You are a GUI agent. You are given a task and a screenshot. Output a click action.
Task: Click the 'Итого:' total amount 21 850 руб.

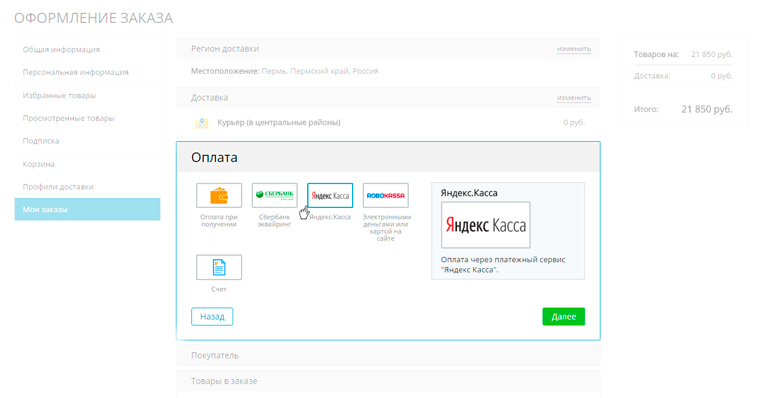point(707,109)
